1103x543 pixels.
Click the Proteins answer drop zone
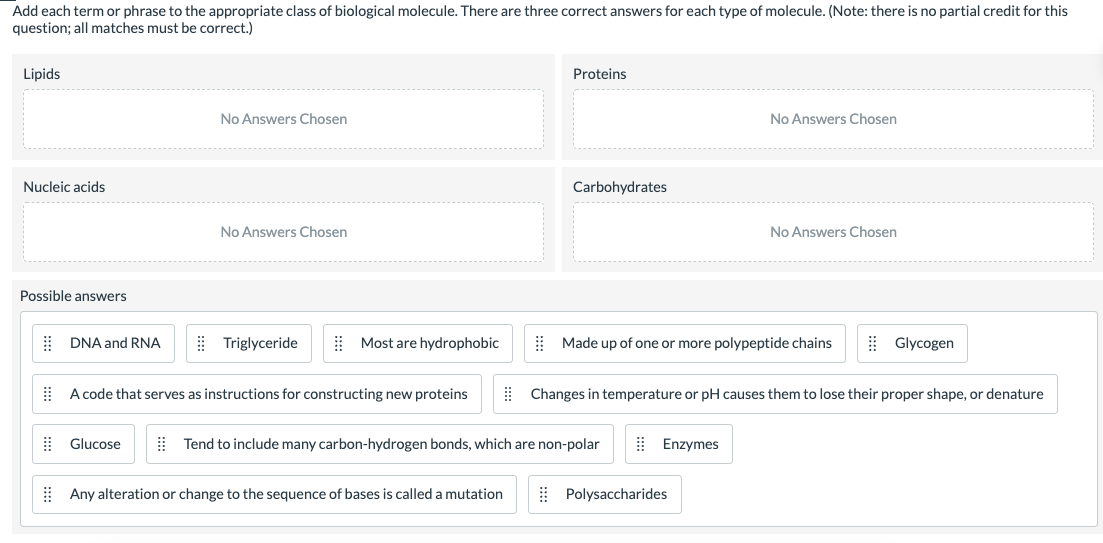[x=833, y=119]
